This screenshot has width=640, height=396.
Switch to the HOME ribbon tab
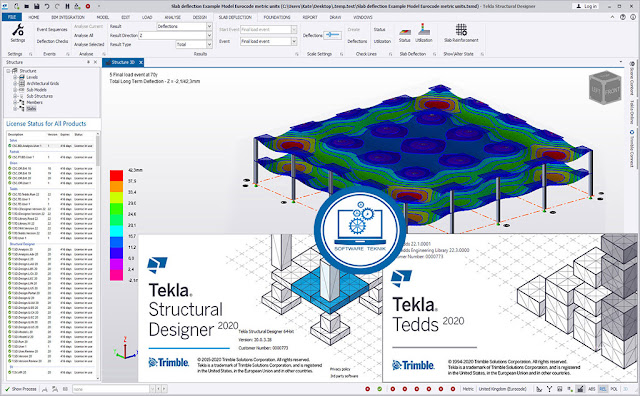click(34, 17)
